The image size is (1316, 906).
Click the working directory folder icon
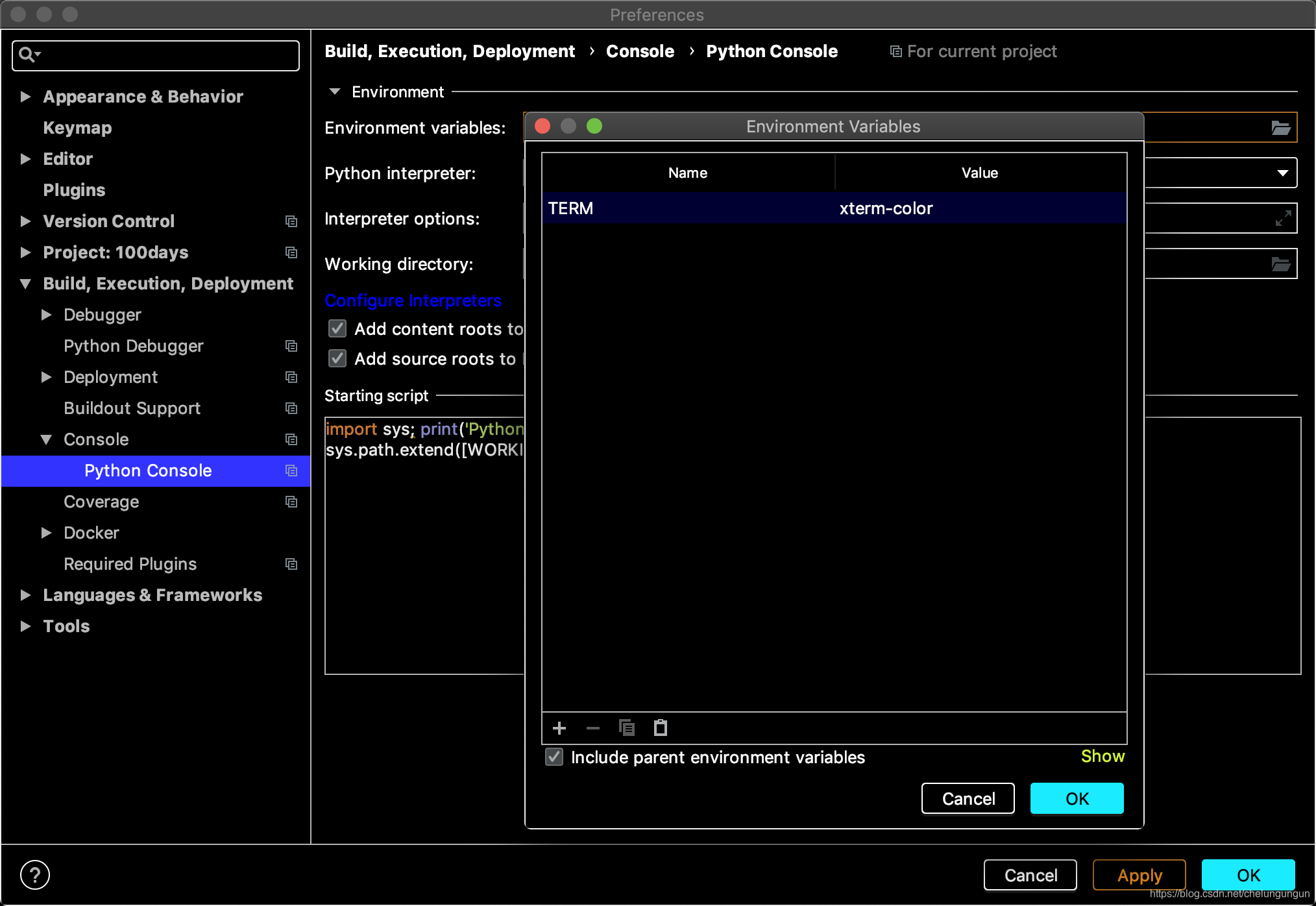coord(1280,264)
